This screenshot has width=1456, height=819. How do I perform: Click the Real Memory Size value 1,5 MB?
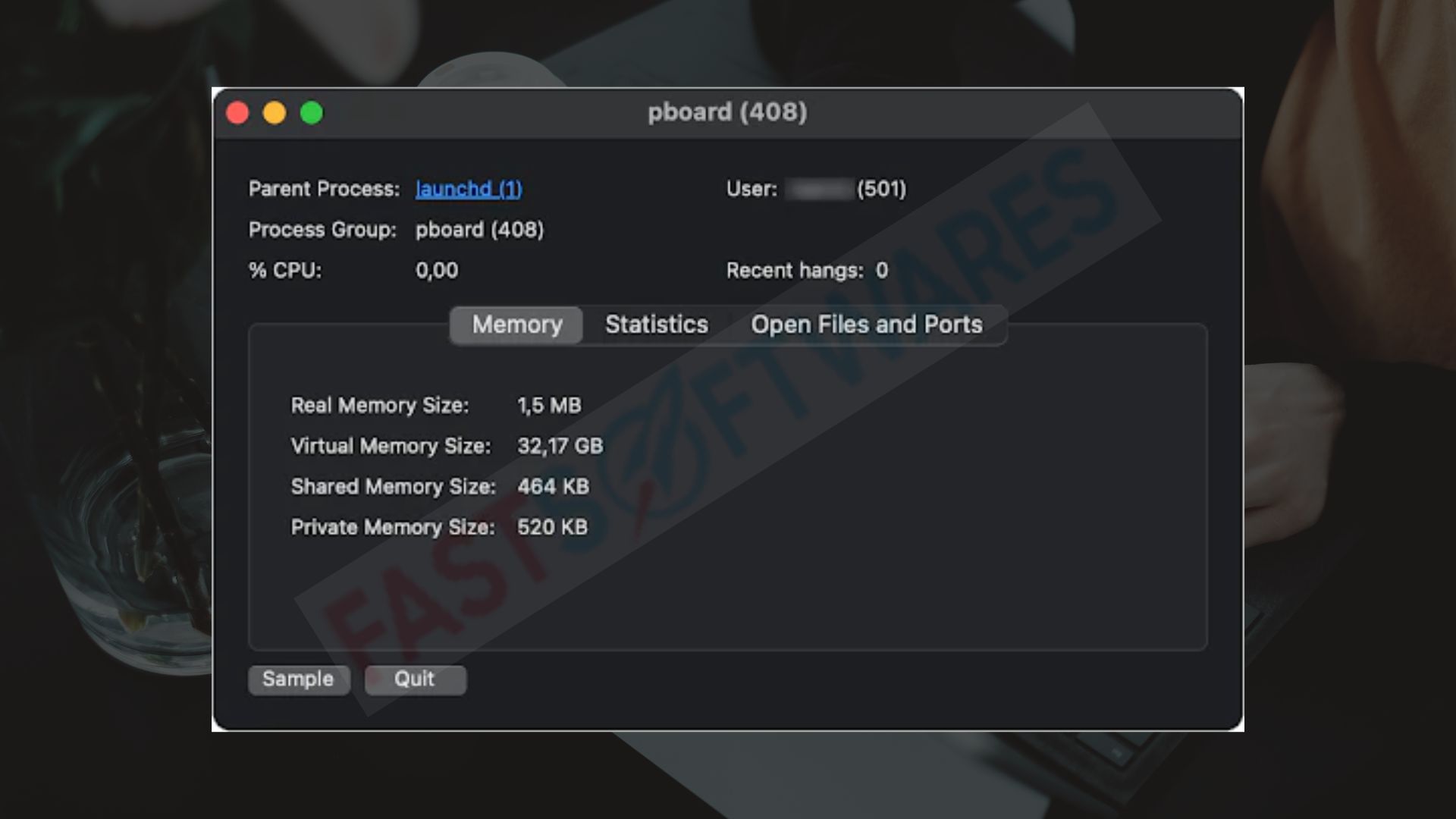pyautogui.click(x=549, y=406)
